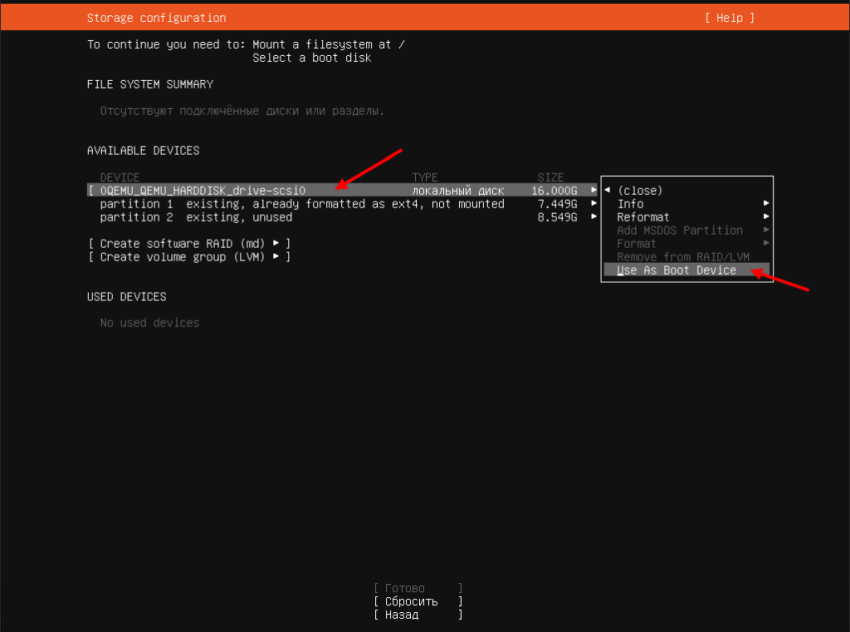Click the 8.549G size value

(557, 217)
